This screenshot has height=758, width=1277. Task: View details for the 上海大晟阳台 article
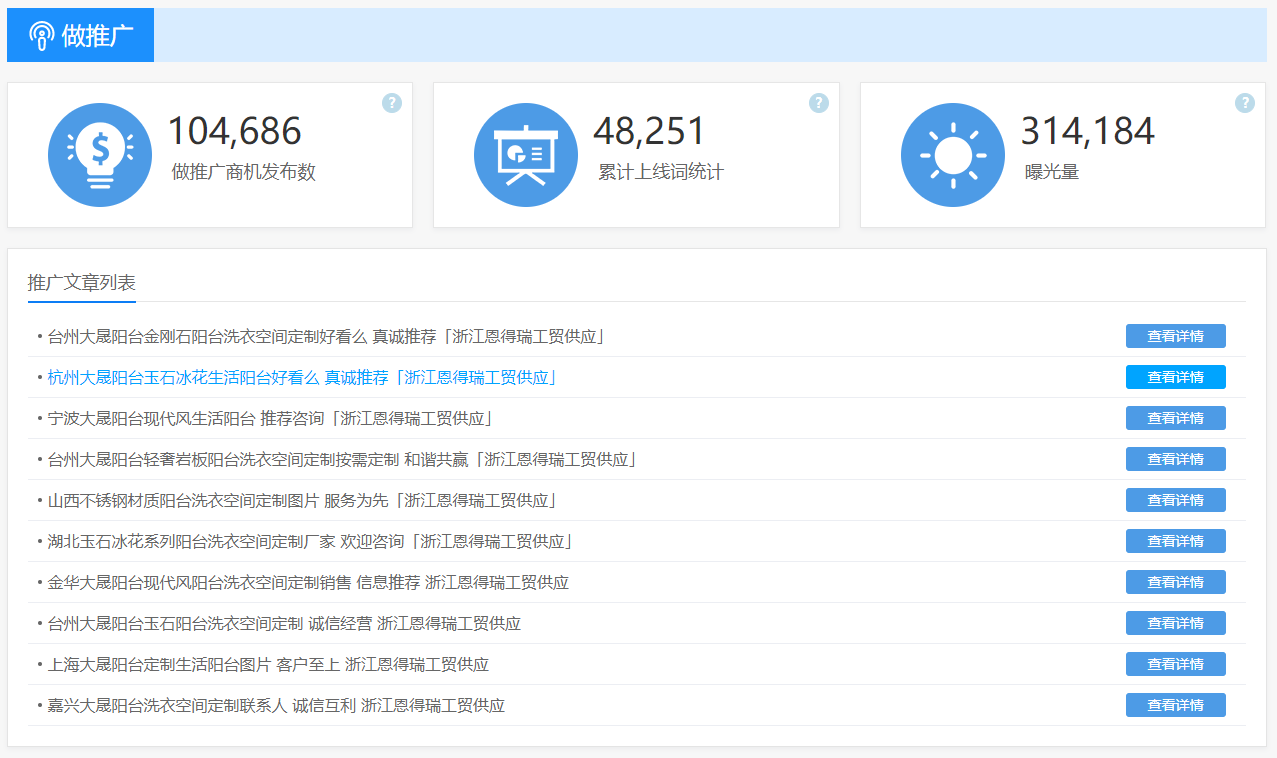pyautogui.click(x=1175, y=664)
